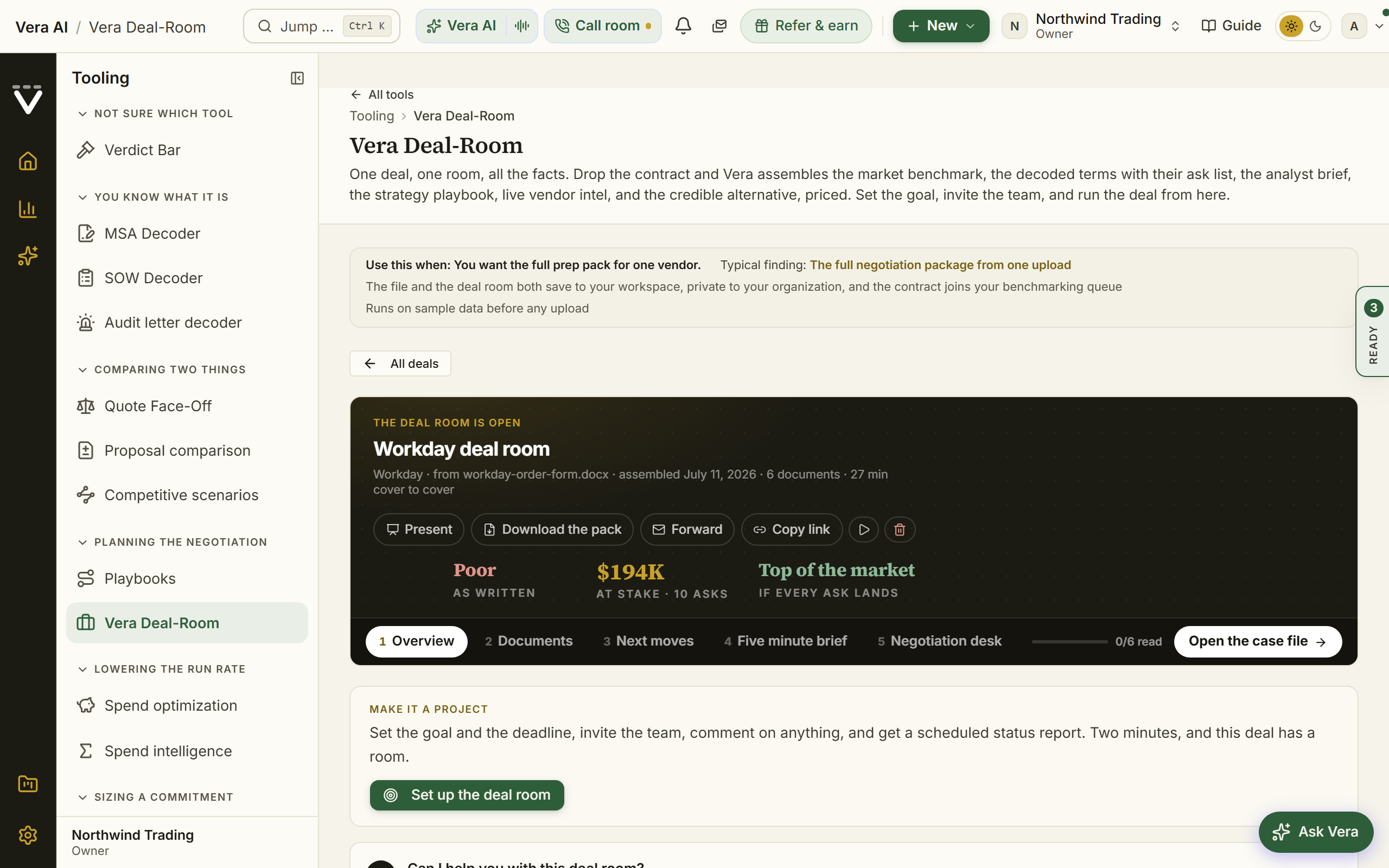Forward the deal room
The image size is (1389, 868).
(687, 529)
